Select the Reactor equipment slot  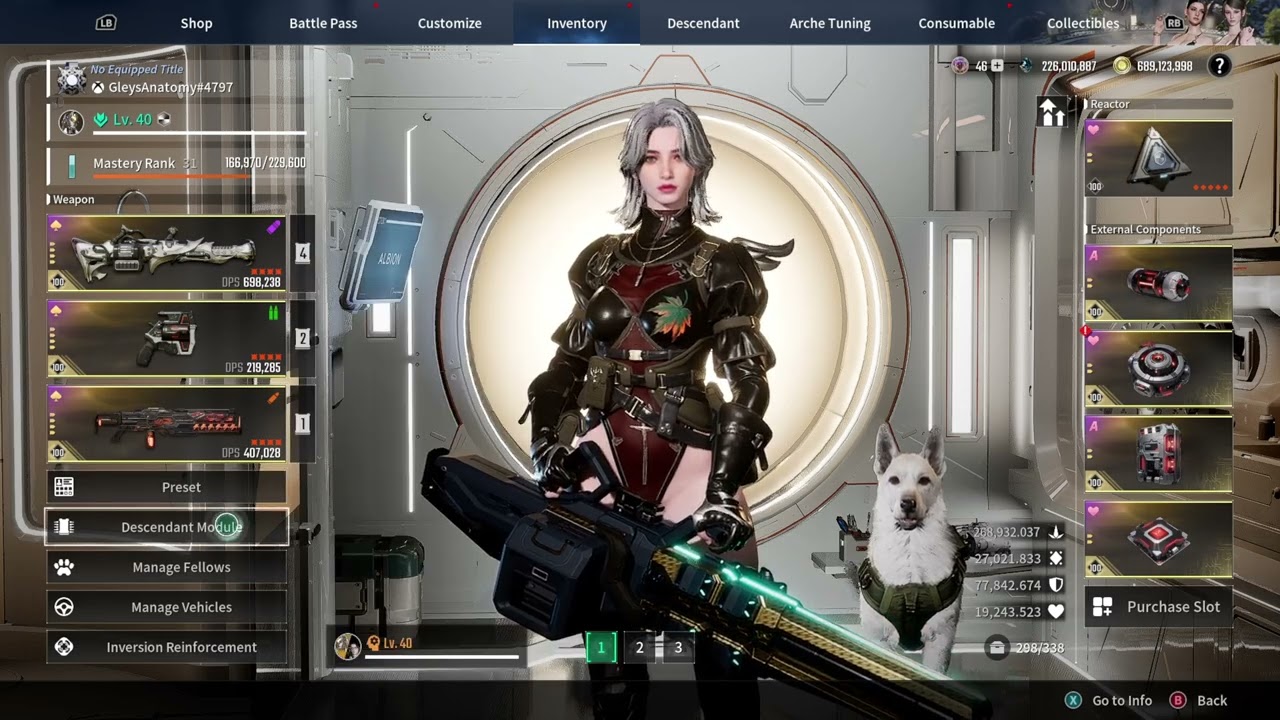point(1158,158)
